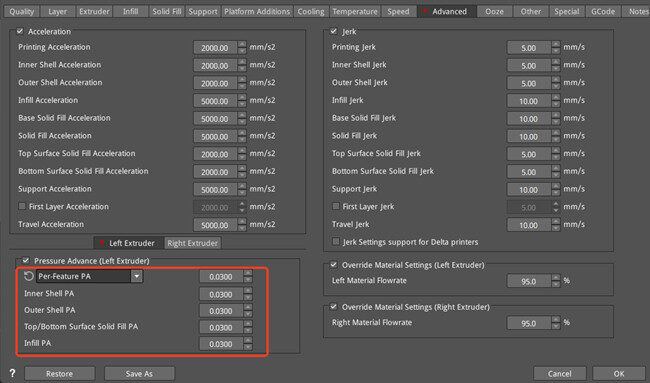Click the Travel Jerk value field
This screenshot has width=650, height=383.
pos(529,225)
